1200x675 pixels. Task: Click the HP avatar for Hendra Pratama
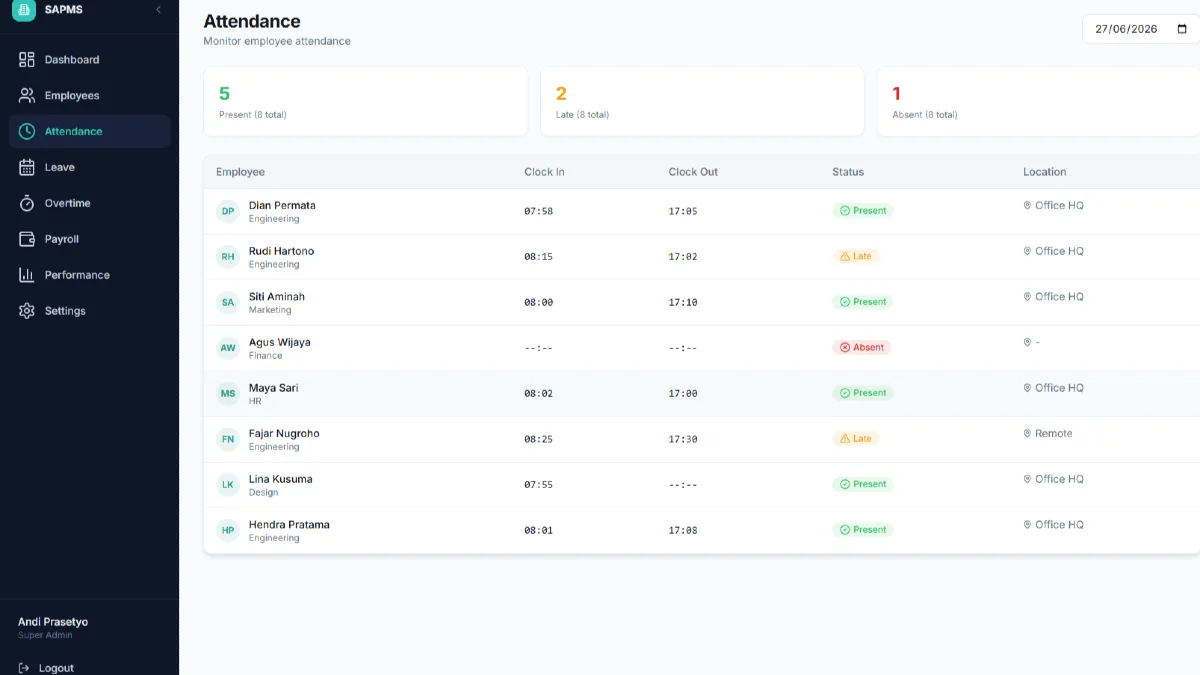tap(228, 530)
